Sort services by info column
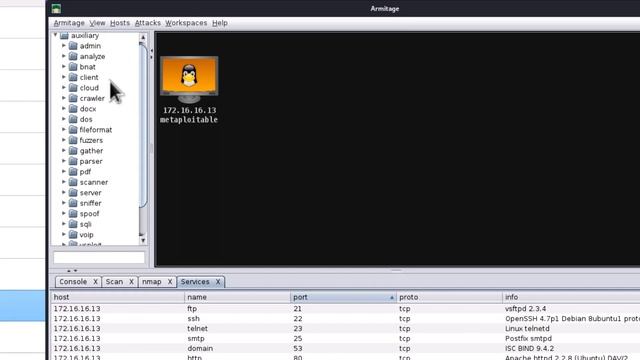Viewport: 640px width, 360px height. tap(571, 297)
